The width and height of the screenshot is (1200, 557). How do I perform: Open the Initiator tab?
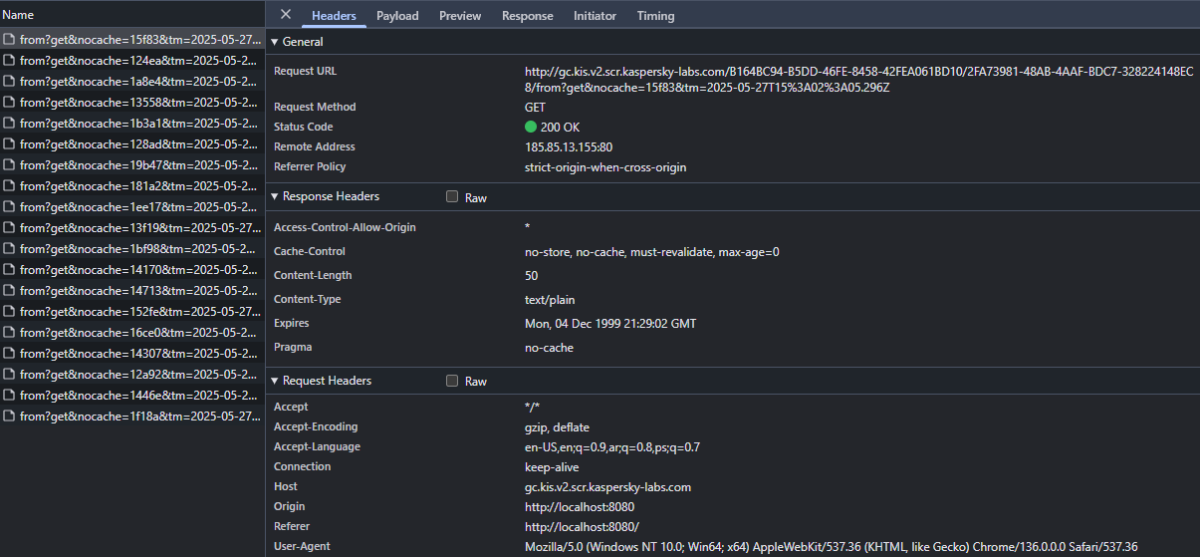pos(594,16)
